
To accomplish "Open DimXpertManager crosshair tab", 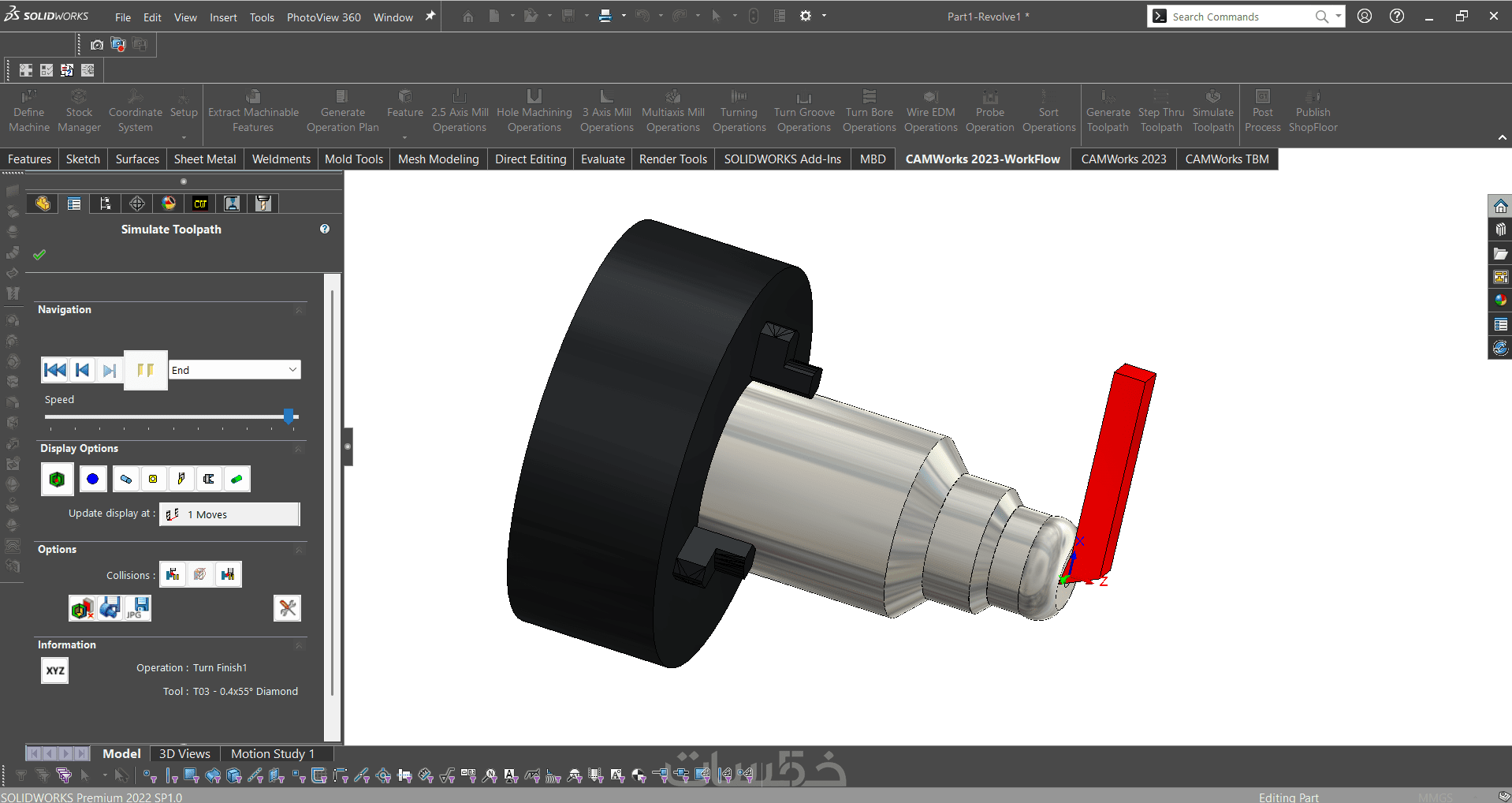I will [137, 204].
